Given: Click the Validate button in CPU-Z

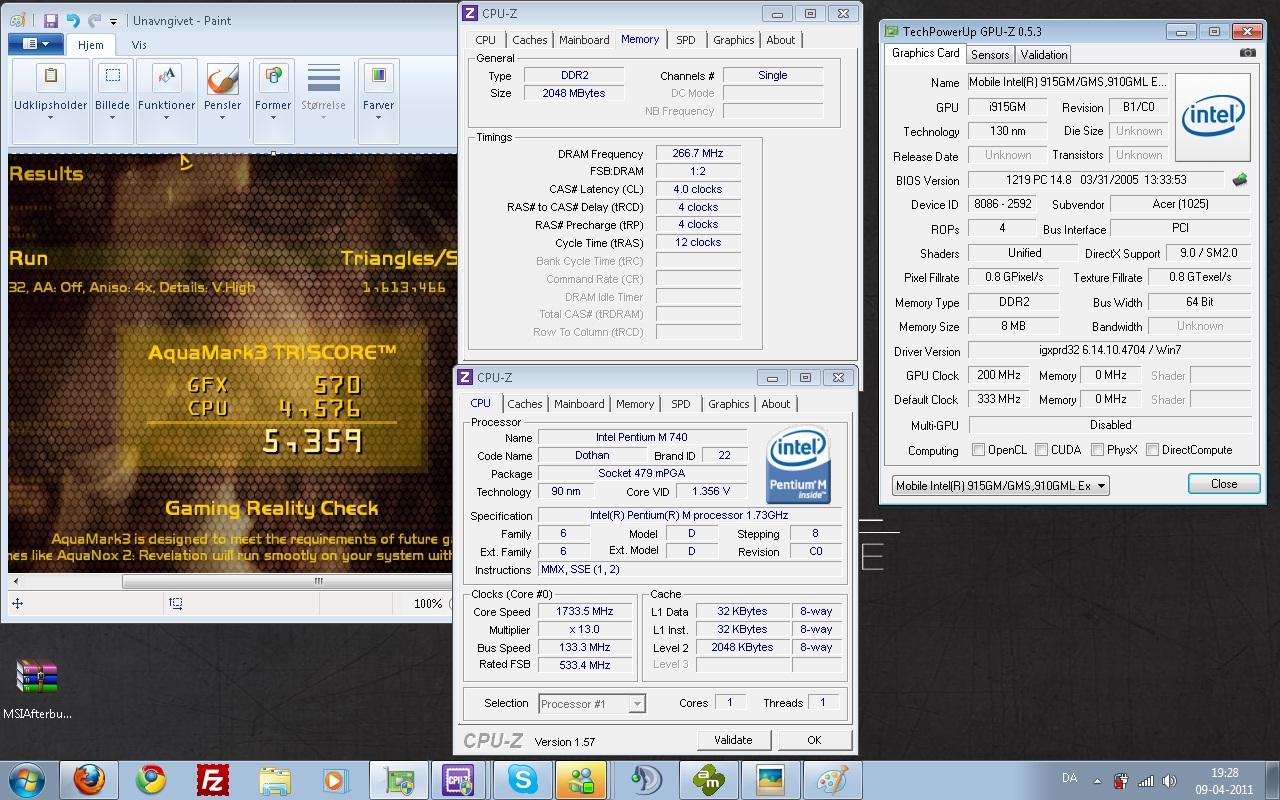Looking at the screenshot, I should click(733, 740).
